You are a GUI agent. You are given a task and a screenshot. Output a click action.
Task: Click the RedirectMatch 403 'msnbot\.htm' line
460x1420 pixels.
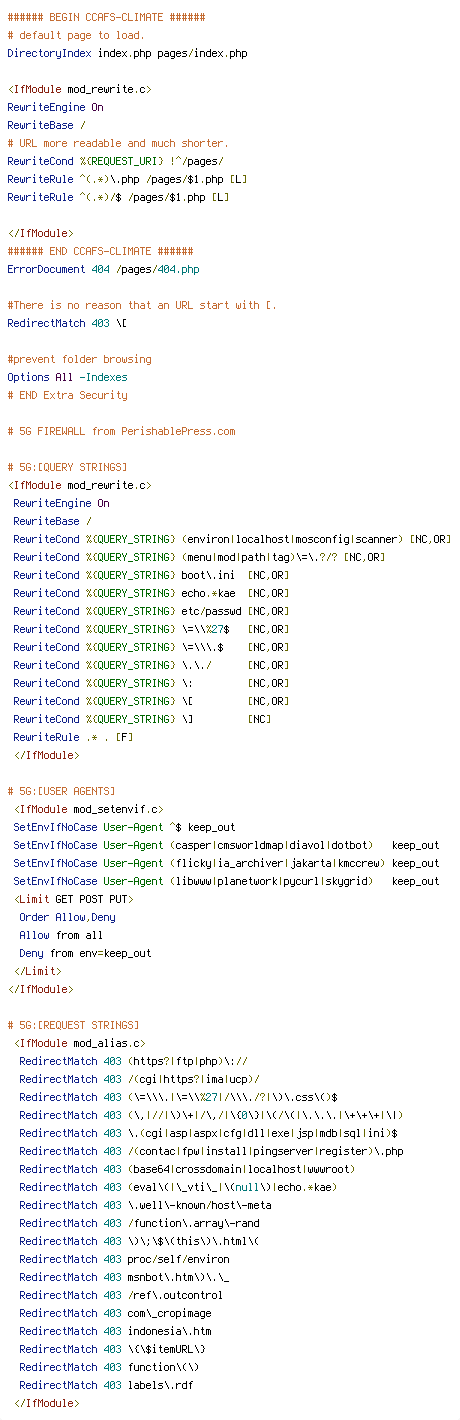tap(124, 1277)
